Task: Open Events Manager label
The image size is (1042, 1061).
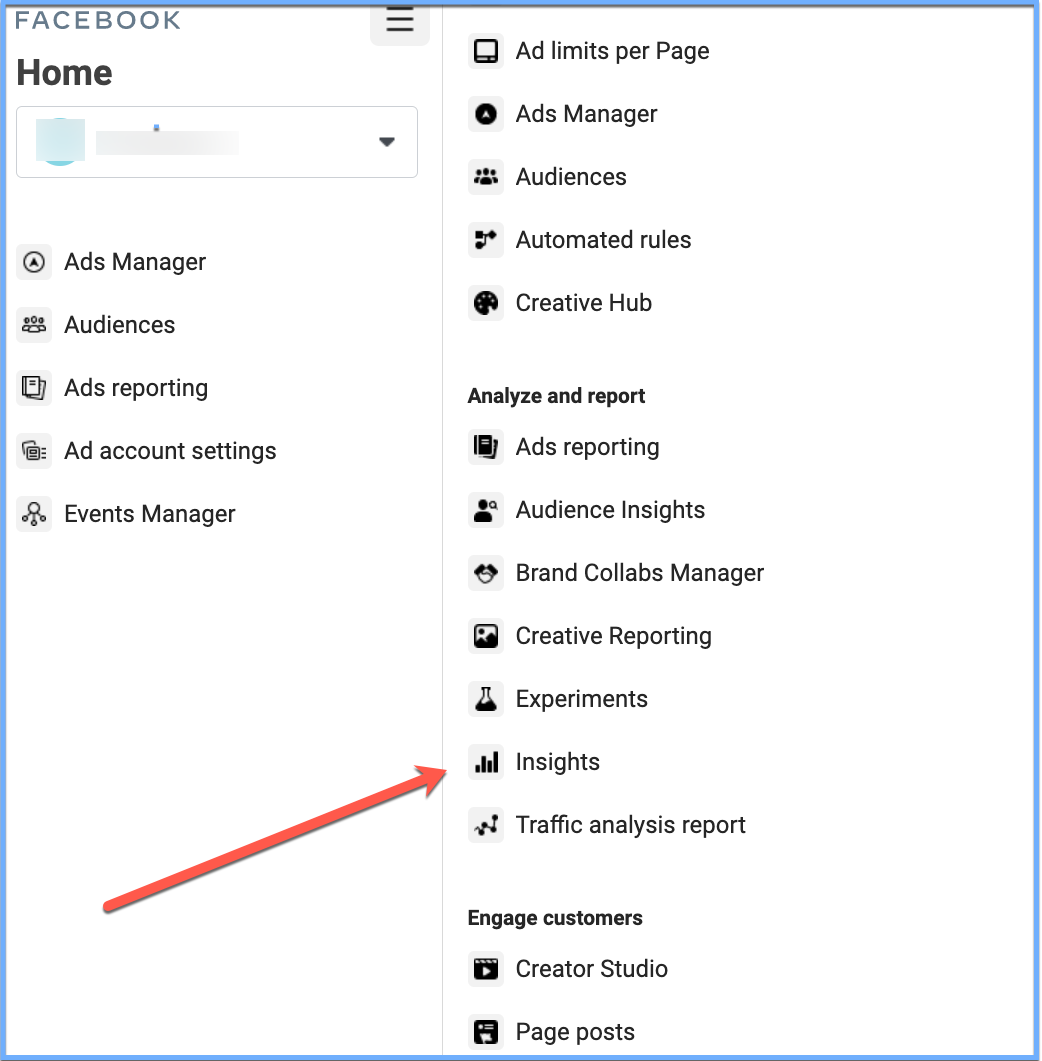Action: (x=150, y=514)
